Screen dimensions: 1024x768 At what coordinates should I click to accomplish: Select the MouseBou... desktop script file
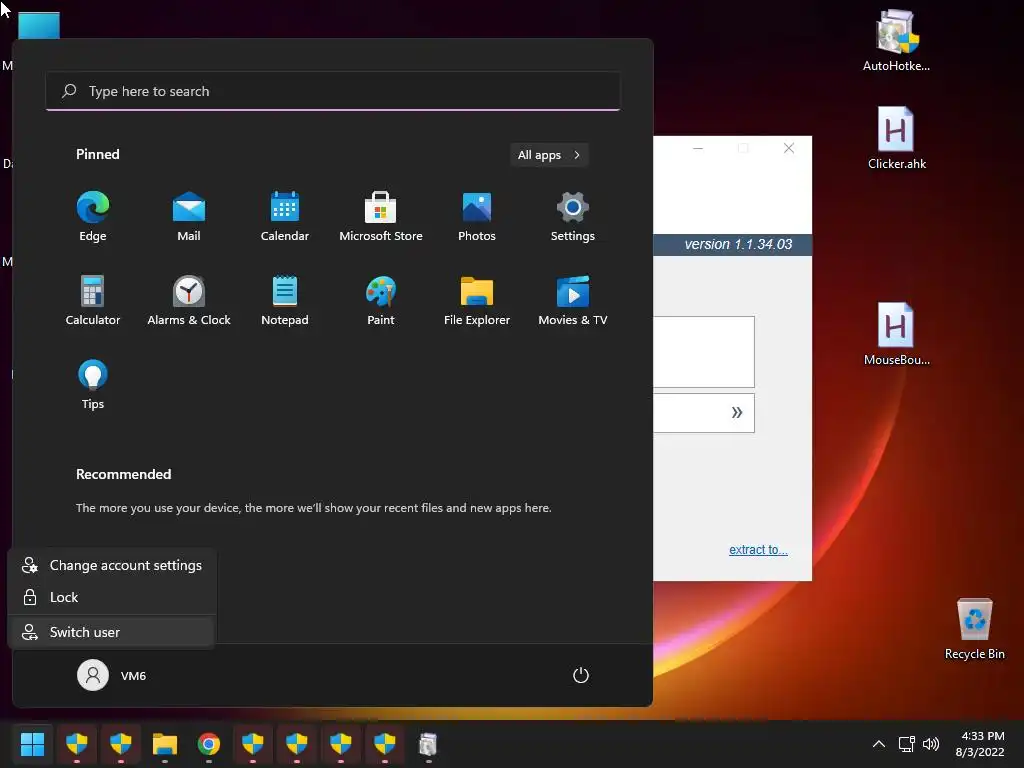[897, 334]
